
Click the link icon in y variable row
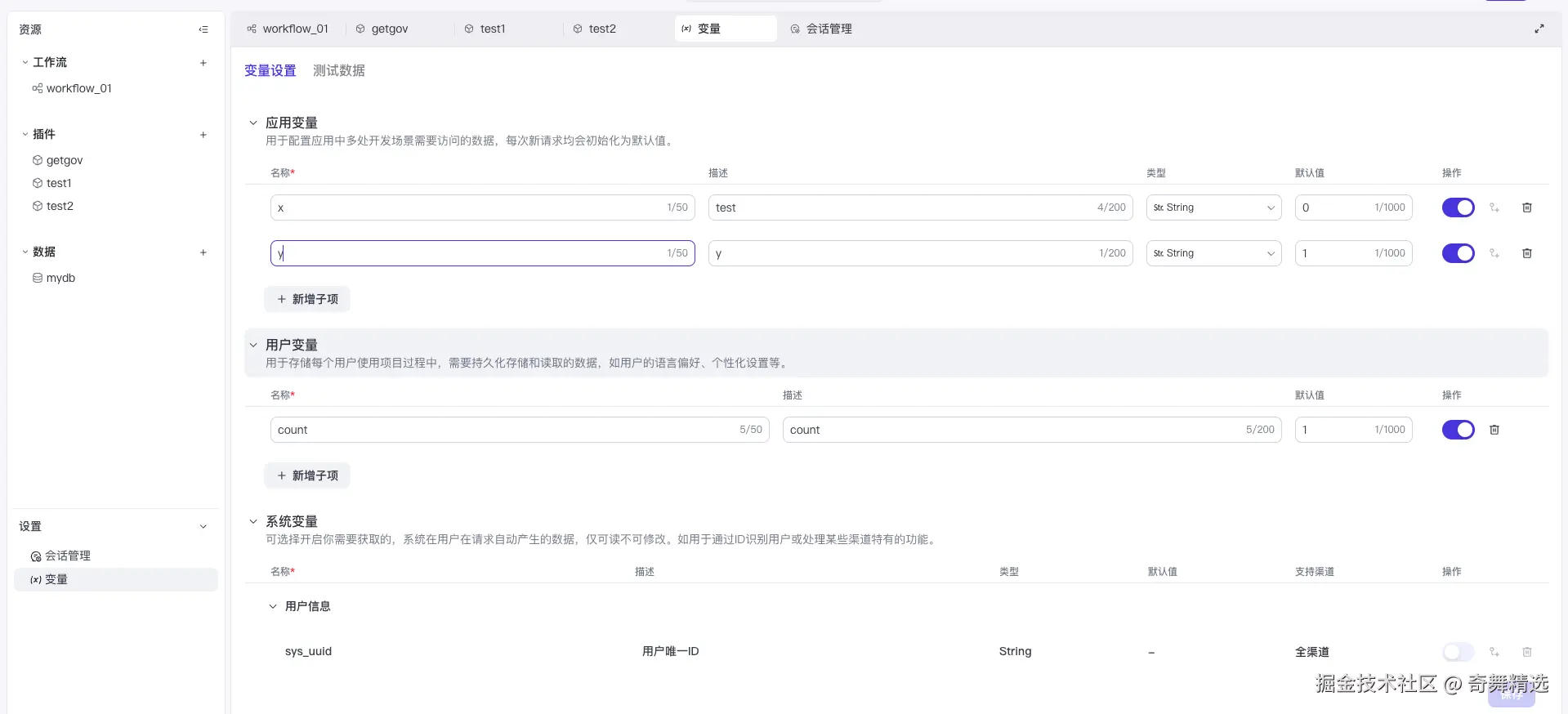(x=1494, y=253)
